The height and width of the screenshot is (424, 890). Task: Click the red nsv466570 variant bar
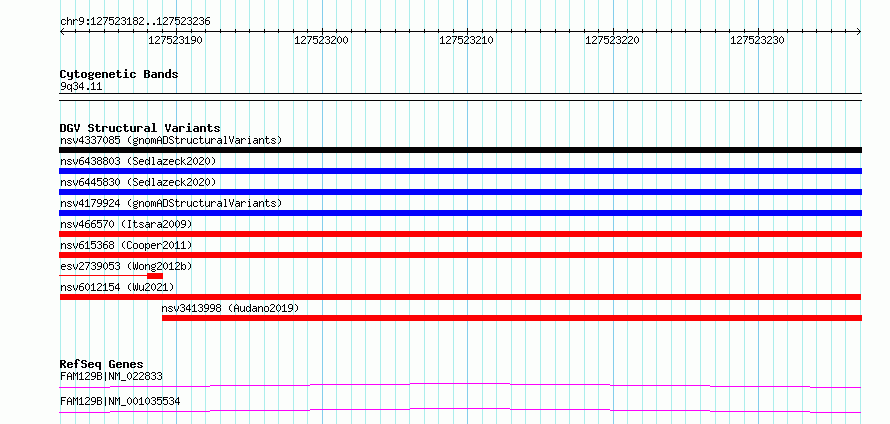(x=460, y=234)
